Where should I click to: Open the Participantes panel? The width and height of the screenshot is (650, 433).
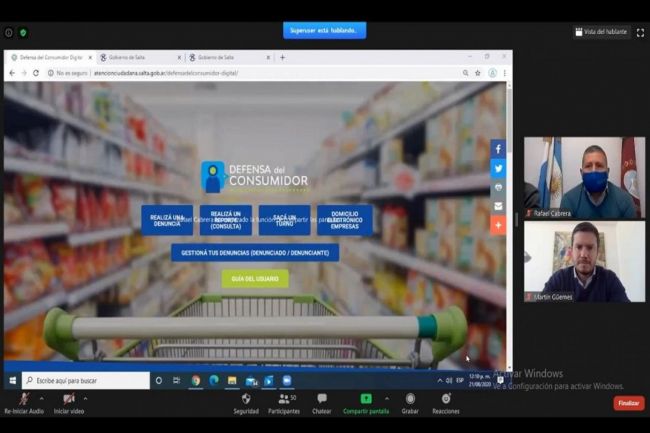(x=283, y=399)
